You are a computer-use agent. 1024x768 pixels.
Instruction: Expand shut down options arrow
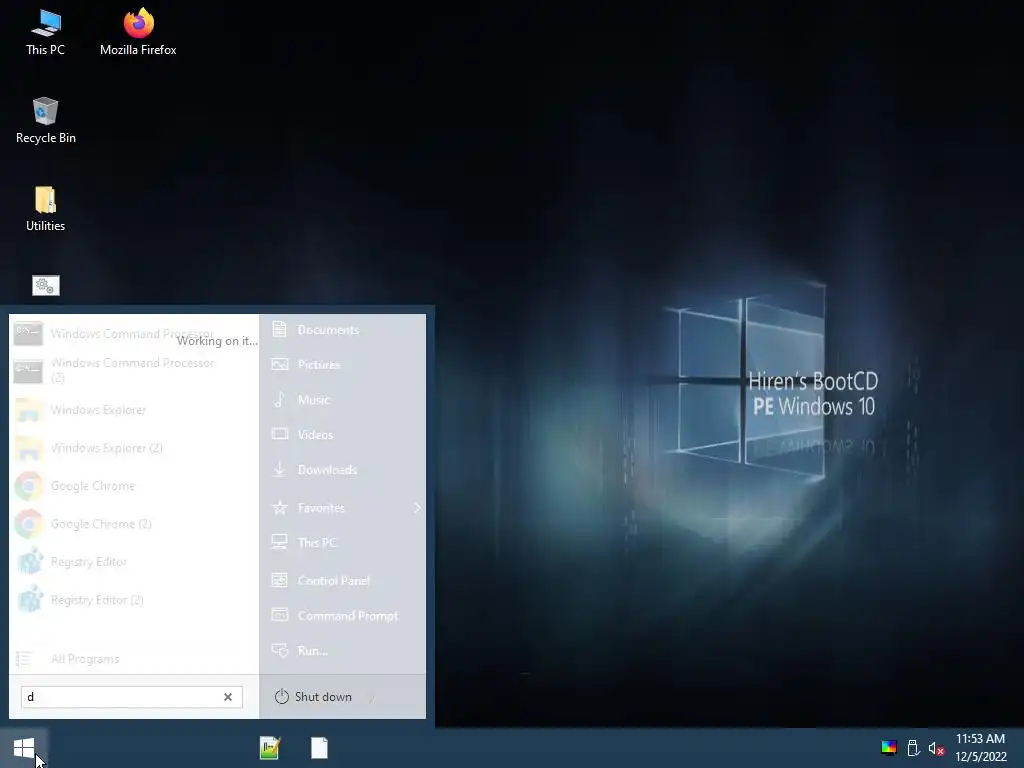372,697
